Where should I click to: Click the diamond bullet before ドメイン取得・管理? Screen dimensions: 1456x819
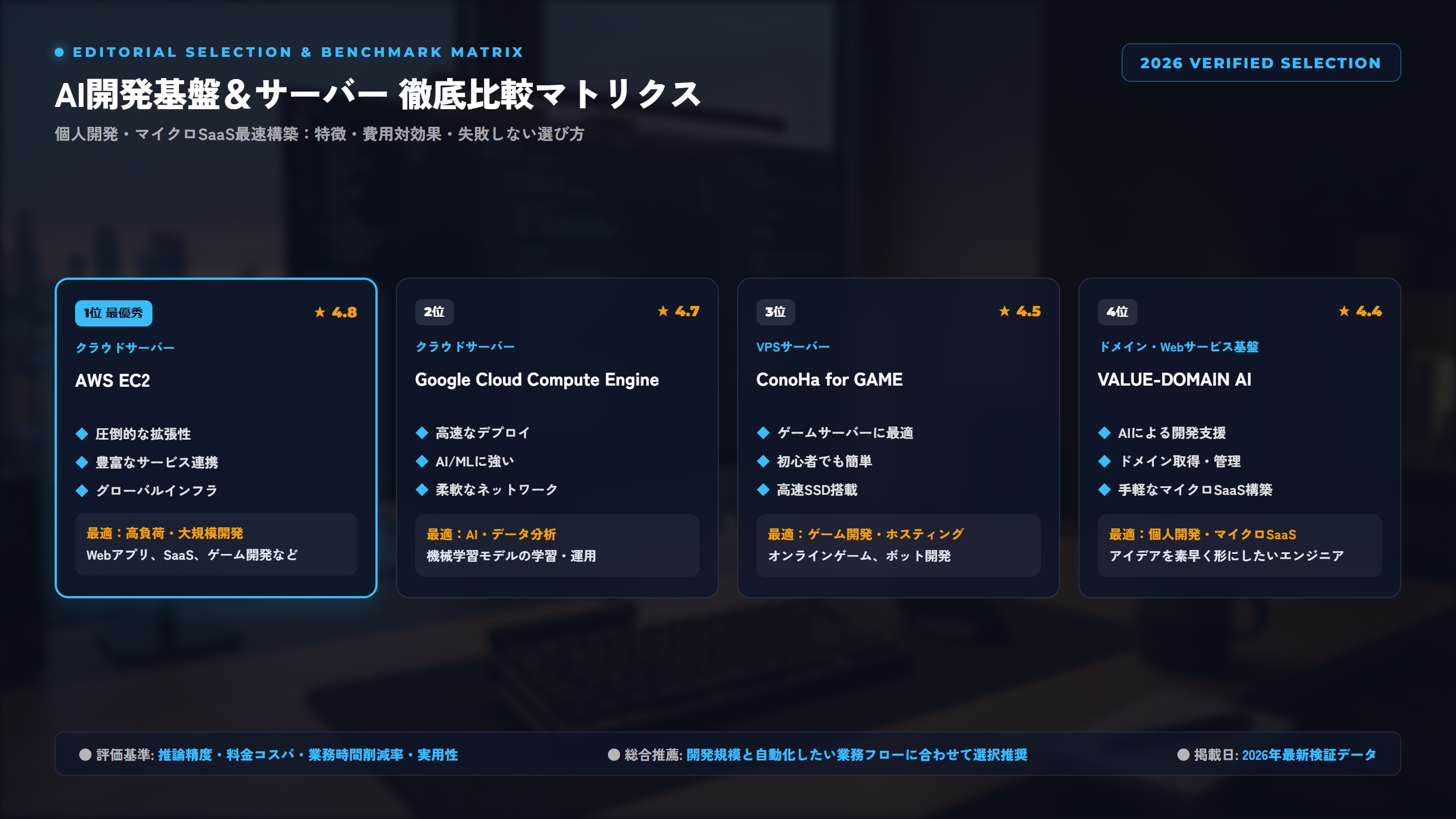click(x=1105, y=461)
